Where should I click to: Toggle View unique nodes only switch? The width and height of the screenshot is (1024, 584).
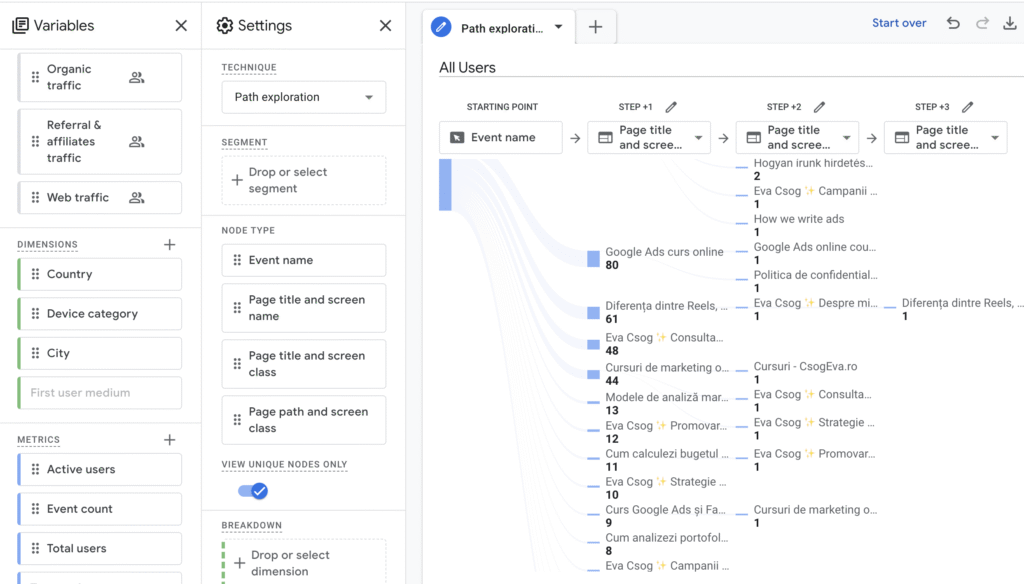pyautogui.click(x=253, y=491)
